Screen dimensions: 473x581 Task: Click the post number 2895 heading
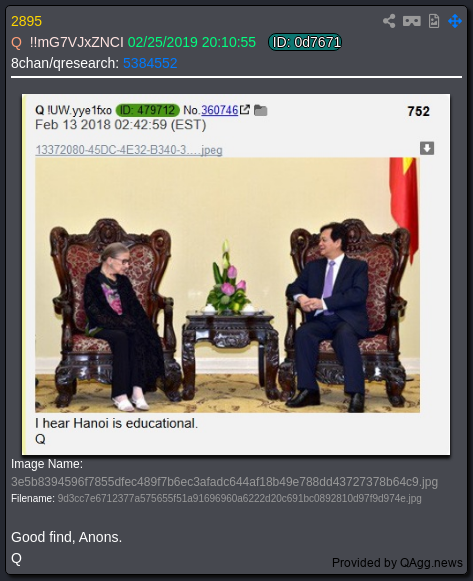(26, 21)
